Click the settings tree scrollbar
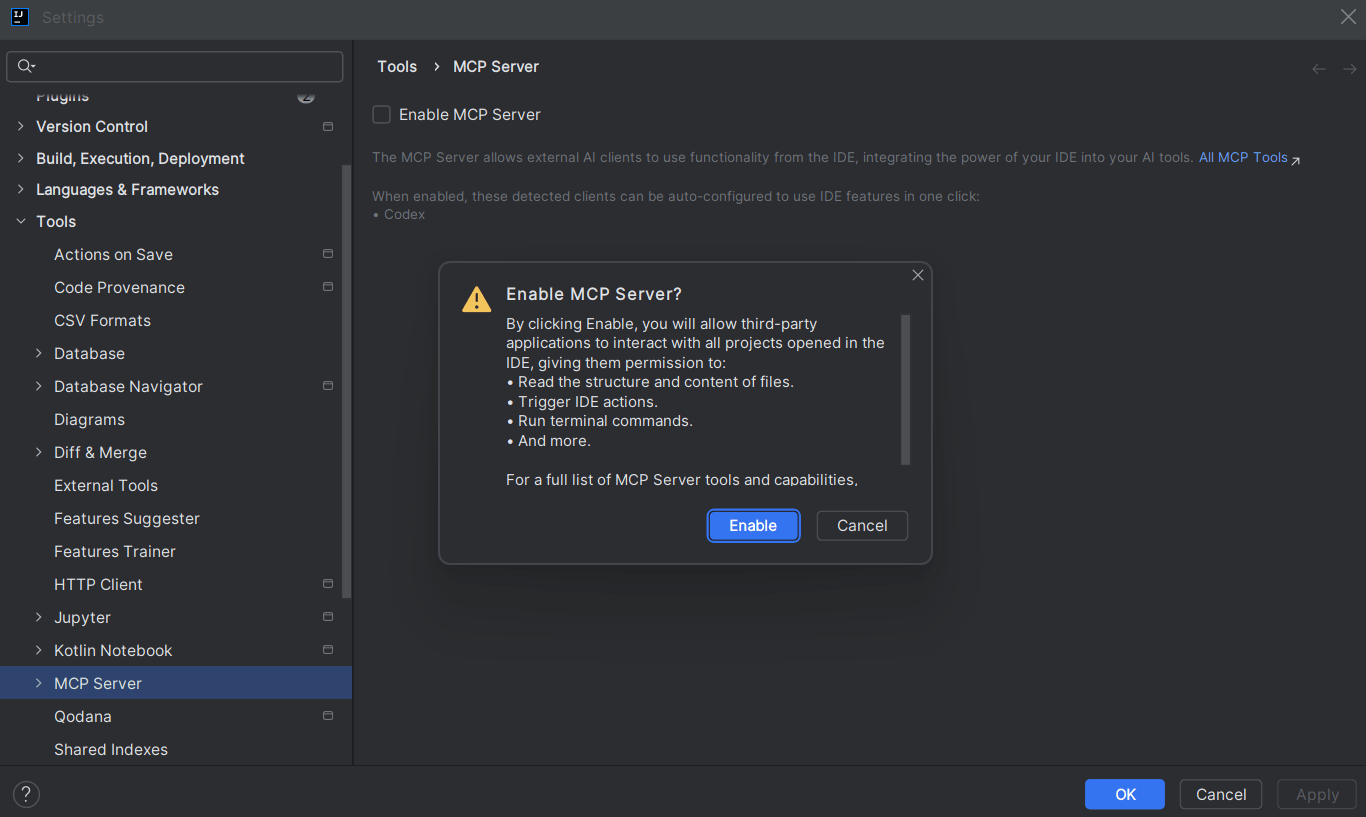This screenshot has width=1366, height=817. pos(347,380)
